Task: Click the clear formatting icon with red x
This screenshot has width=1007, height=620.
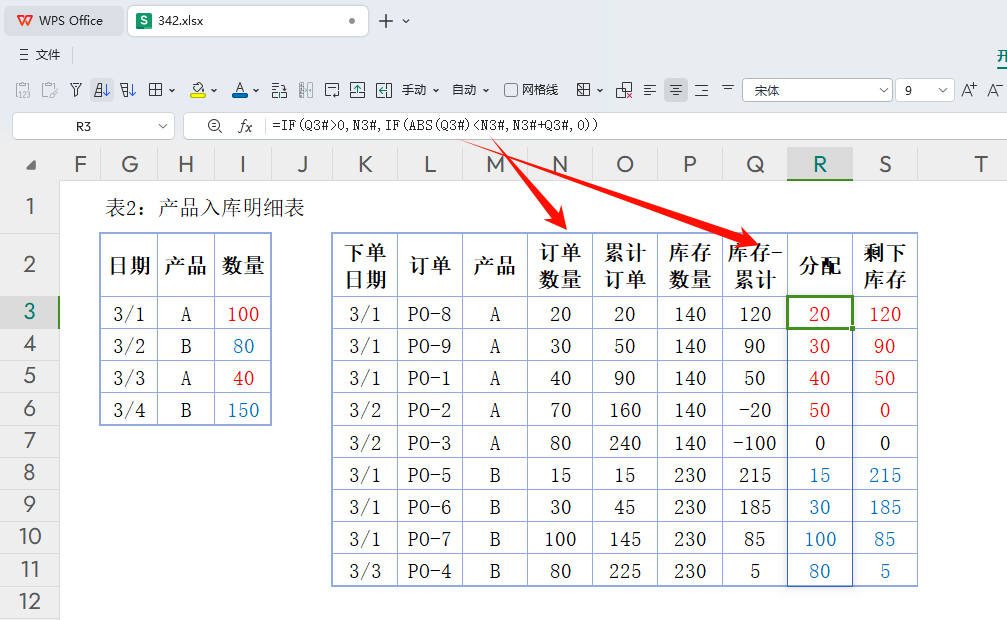Action: click(624, 90)
